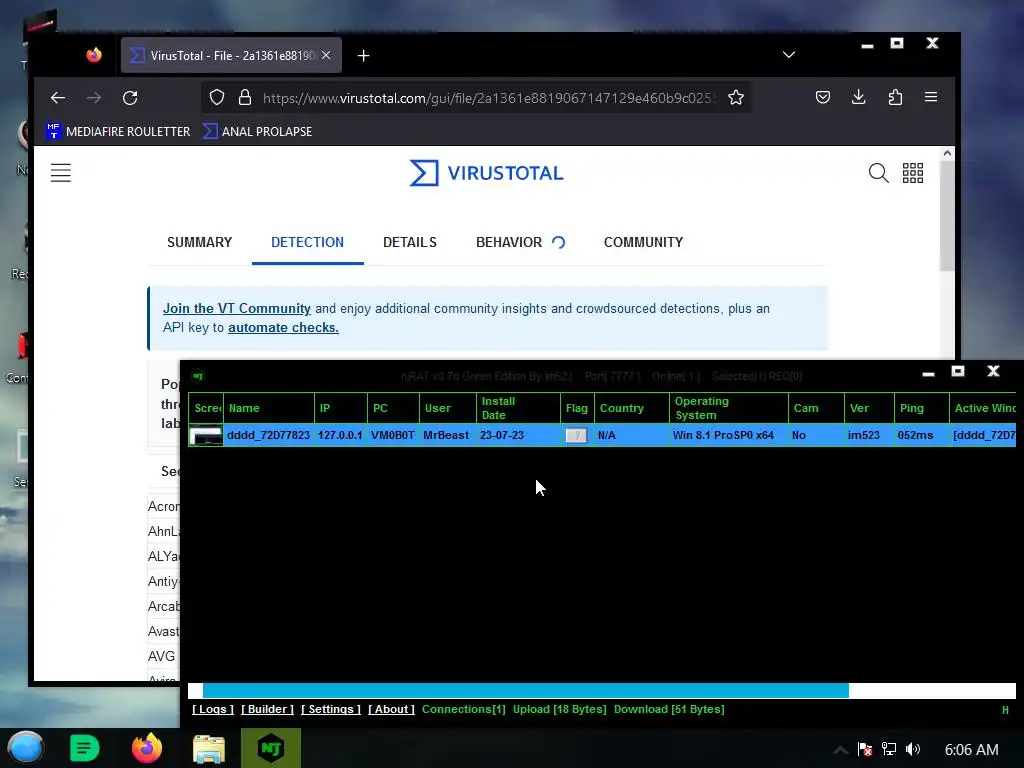Click the MrBeast user cell
This screenshot has width=1024, height=768.
click(x=446, y=435)
